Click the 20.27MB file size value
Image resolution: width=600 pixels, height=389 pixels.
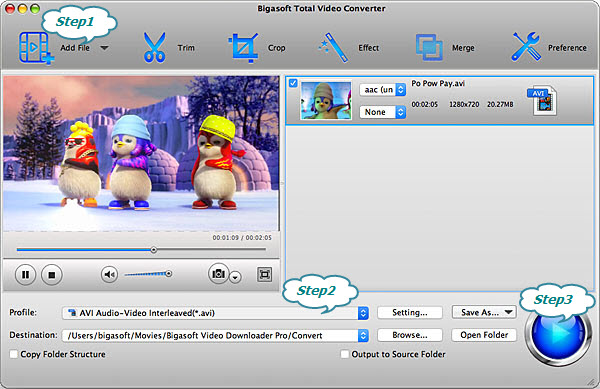pyautogui.click(x=500, y=104)
